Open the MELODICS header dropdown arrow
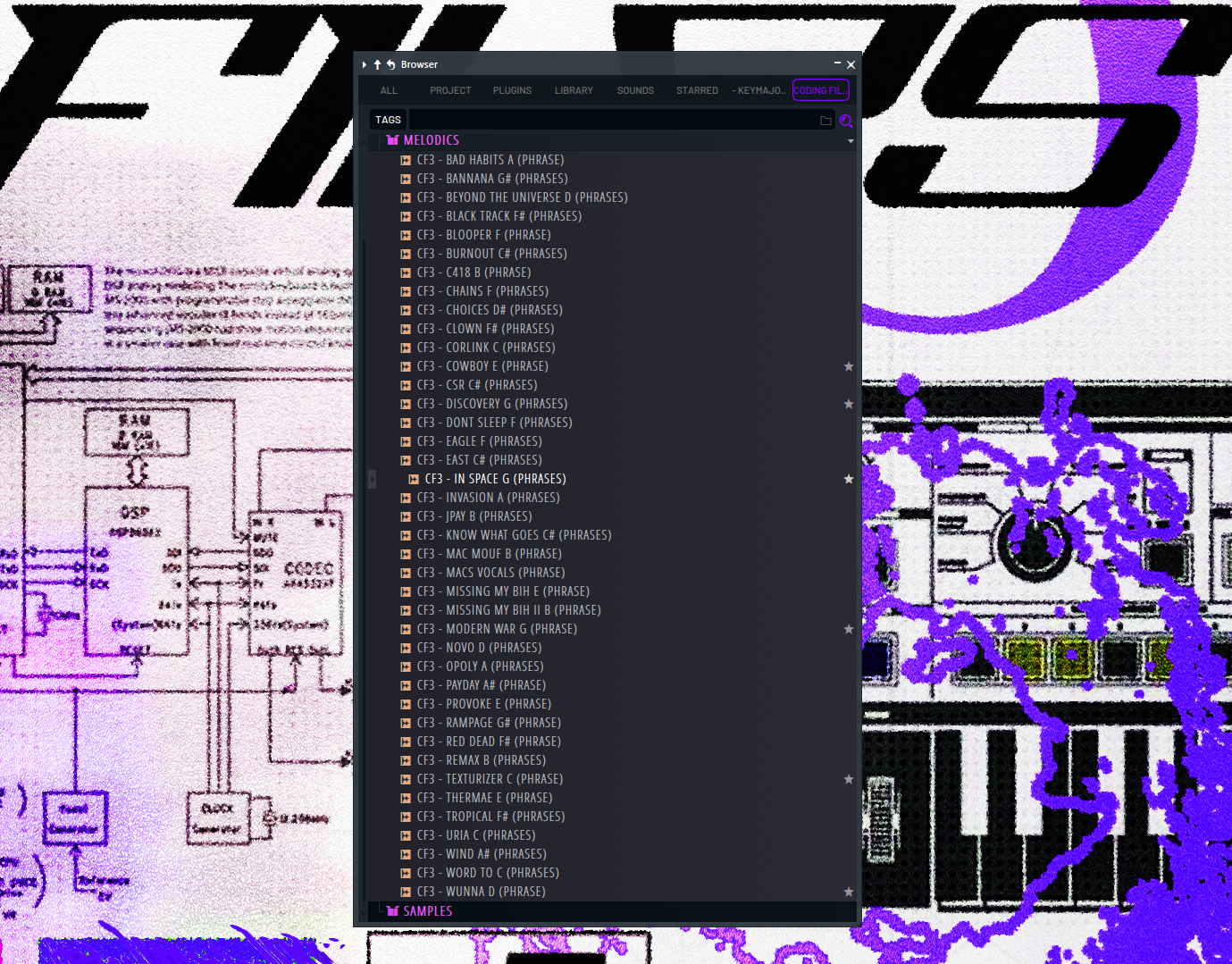This screenshot has width=1232, height=964. click(x=850, y=140)
